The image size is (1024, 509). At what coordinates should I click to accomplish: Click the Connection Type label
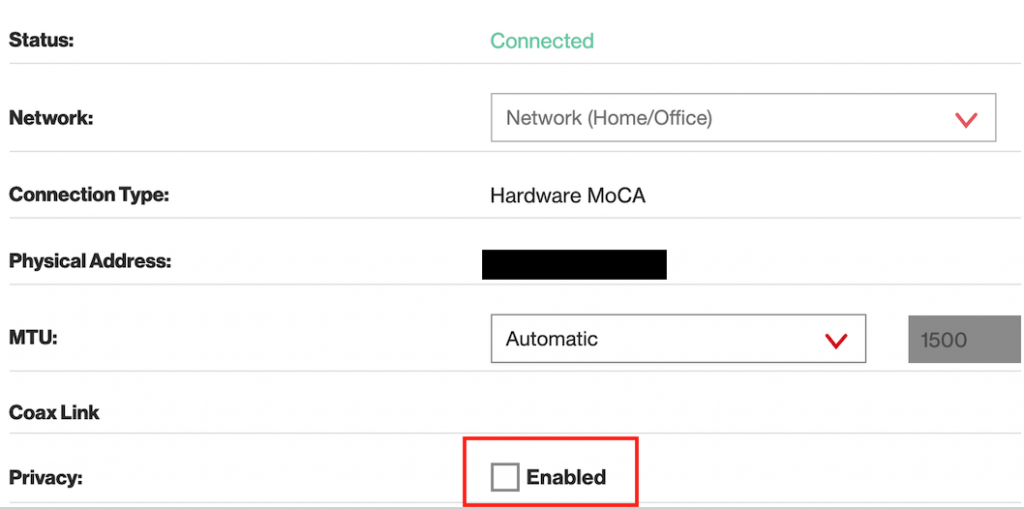[88, 195]
